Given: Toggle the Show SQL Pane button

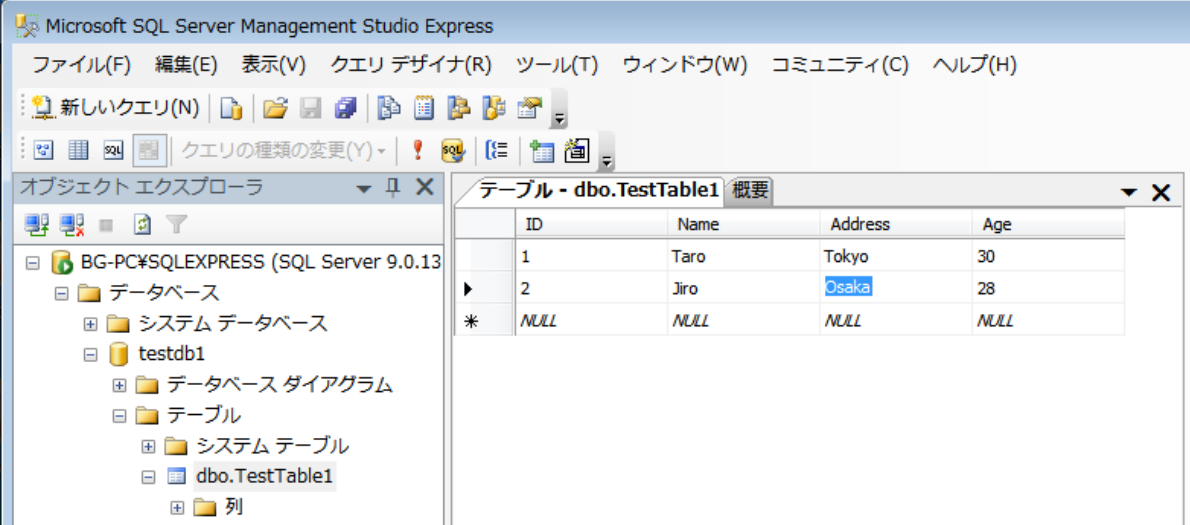Looking at the screenshot, I should [113, 150].
